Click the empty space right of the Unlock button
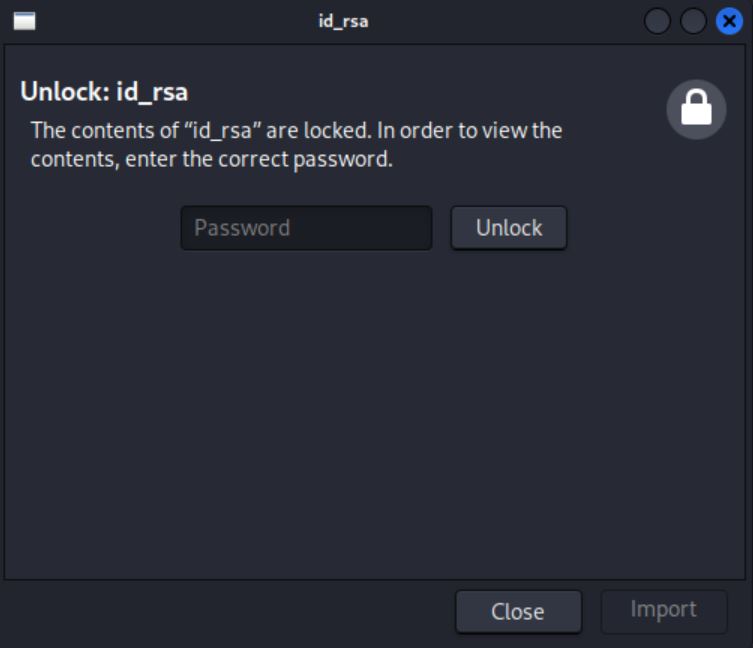Viewport: 753px width, 648px height. 650,228
